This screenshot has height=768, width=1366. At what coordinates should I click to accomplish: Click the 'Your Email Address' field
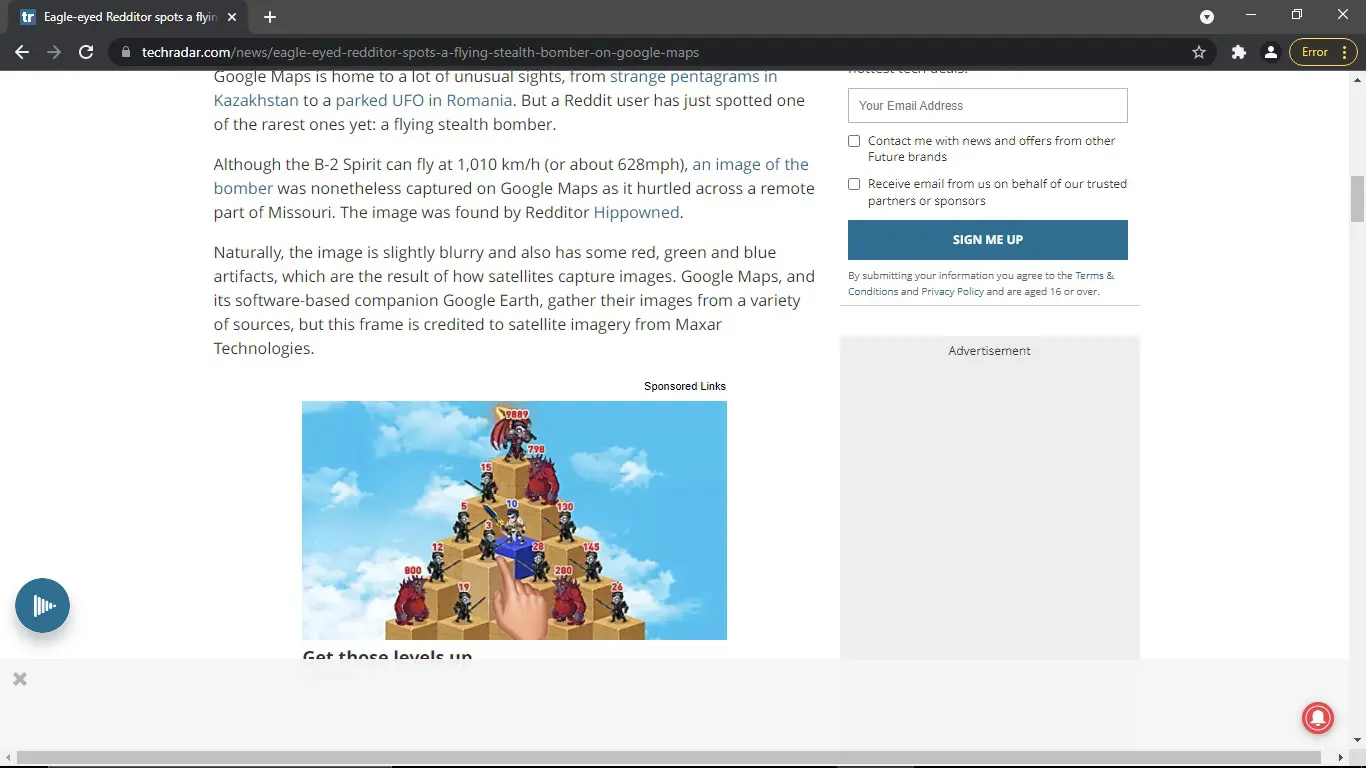pyautogui.click(x=987, y=105)
